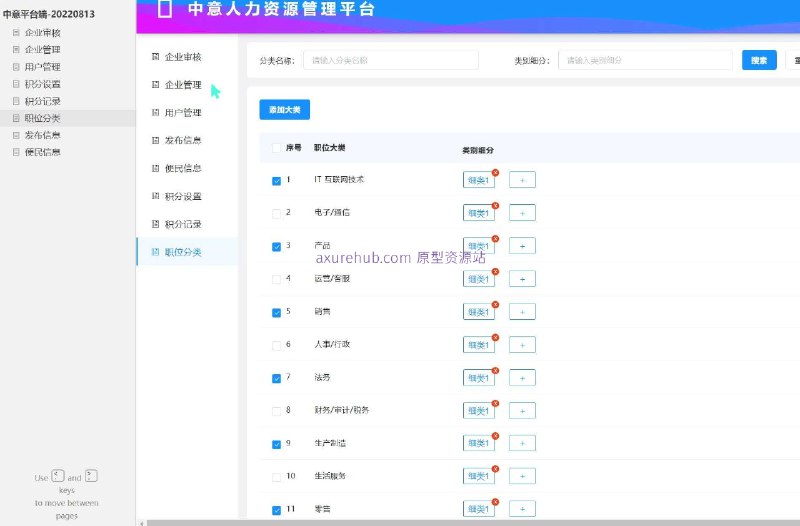Uncheck row 3 产品 checkbox
The height and width of the screenshot is (526, 800).
pyautogui.click(x=277, y=246)
